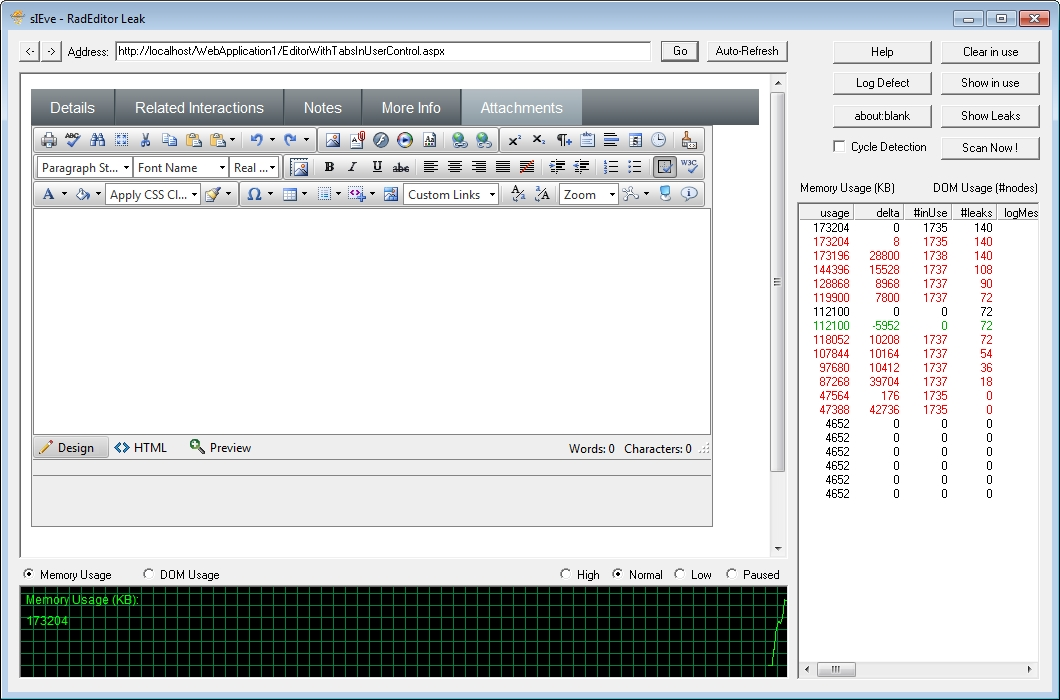This screenshot has height=700, width=1060.
Task: Switch to the Related Interactions tab
Action: coord(199,108)
